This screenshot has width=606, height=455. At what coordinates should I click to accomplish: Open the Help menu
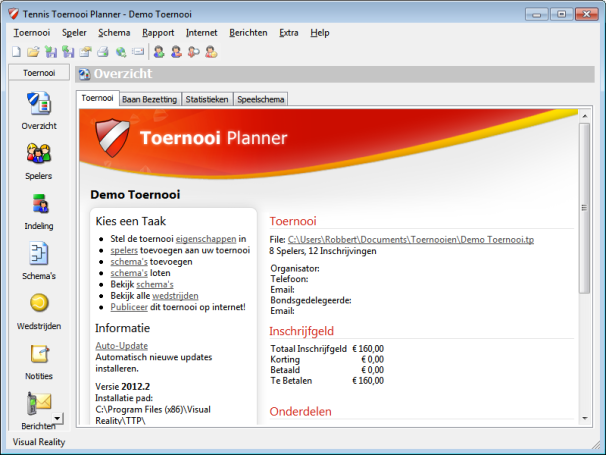[320, 33]
